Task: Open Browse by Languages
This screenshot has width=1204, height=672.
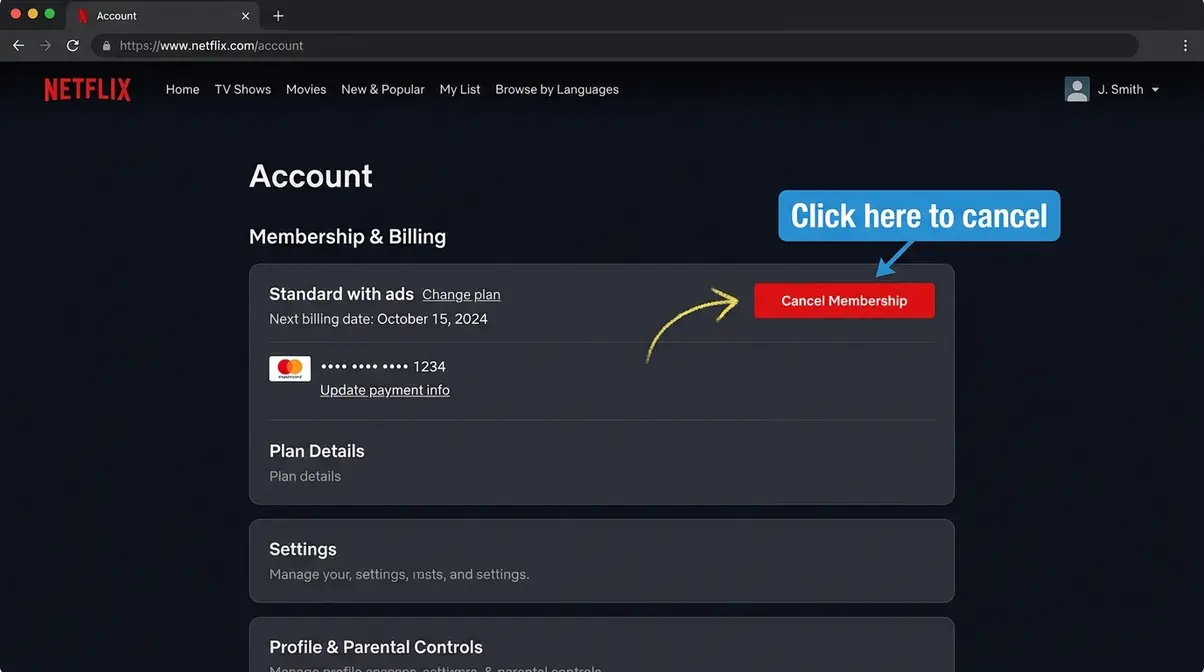Action: tap(557, 89)
